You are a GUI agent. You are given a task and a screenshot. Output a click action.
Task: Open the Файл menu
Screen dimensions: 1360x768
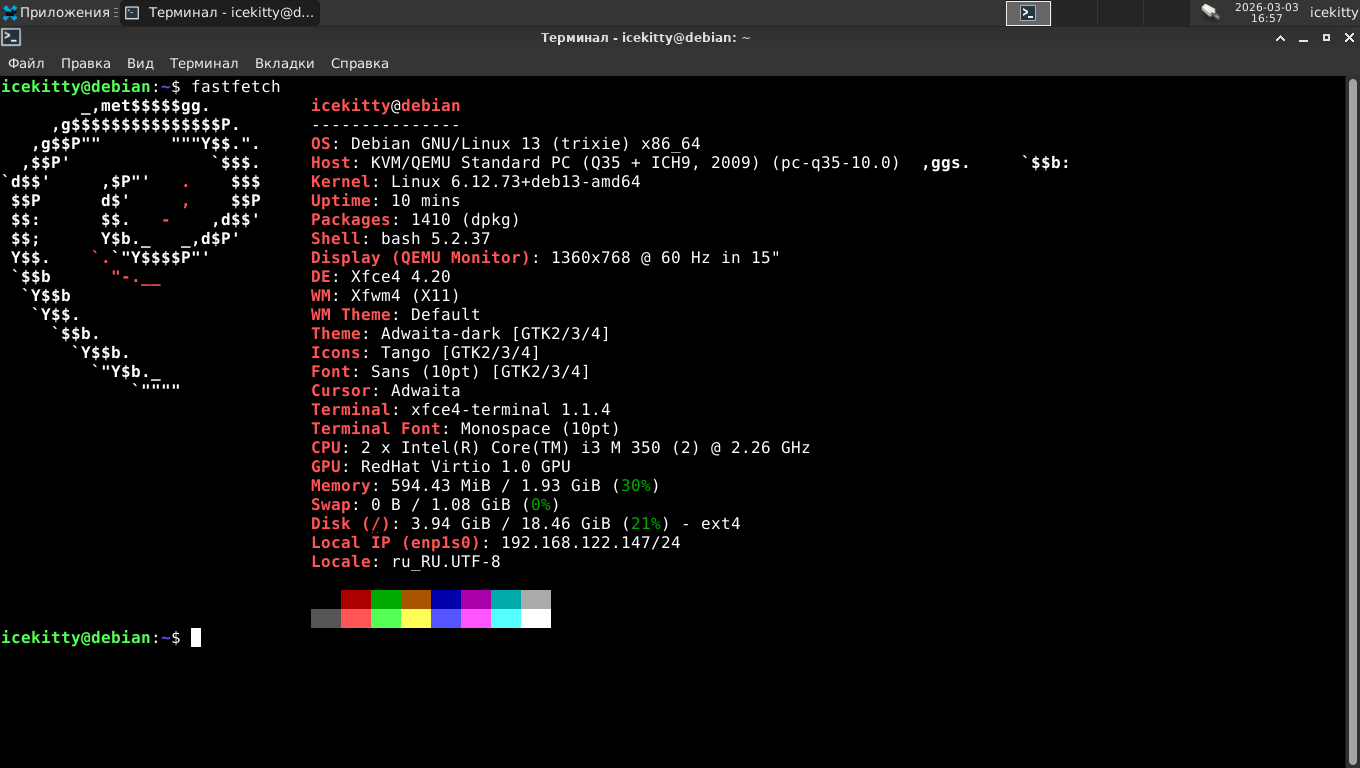(x=26, y=63)
